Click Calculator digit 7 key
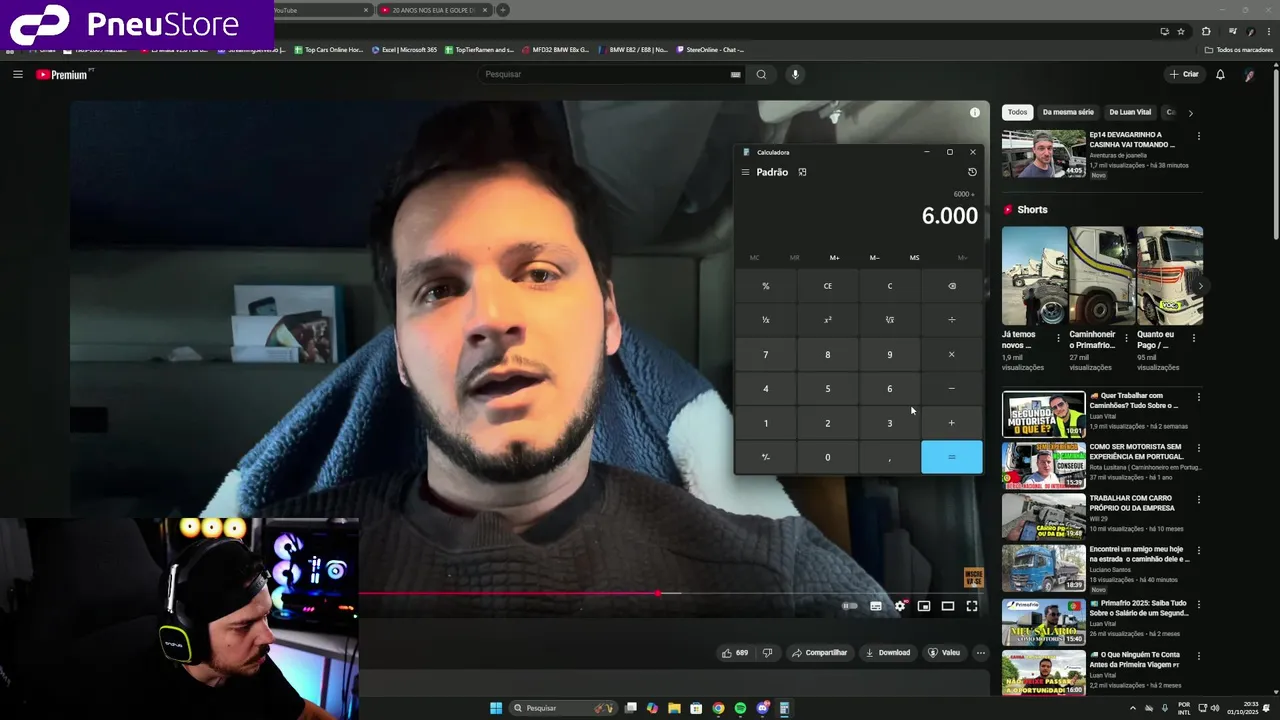 766,355
